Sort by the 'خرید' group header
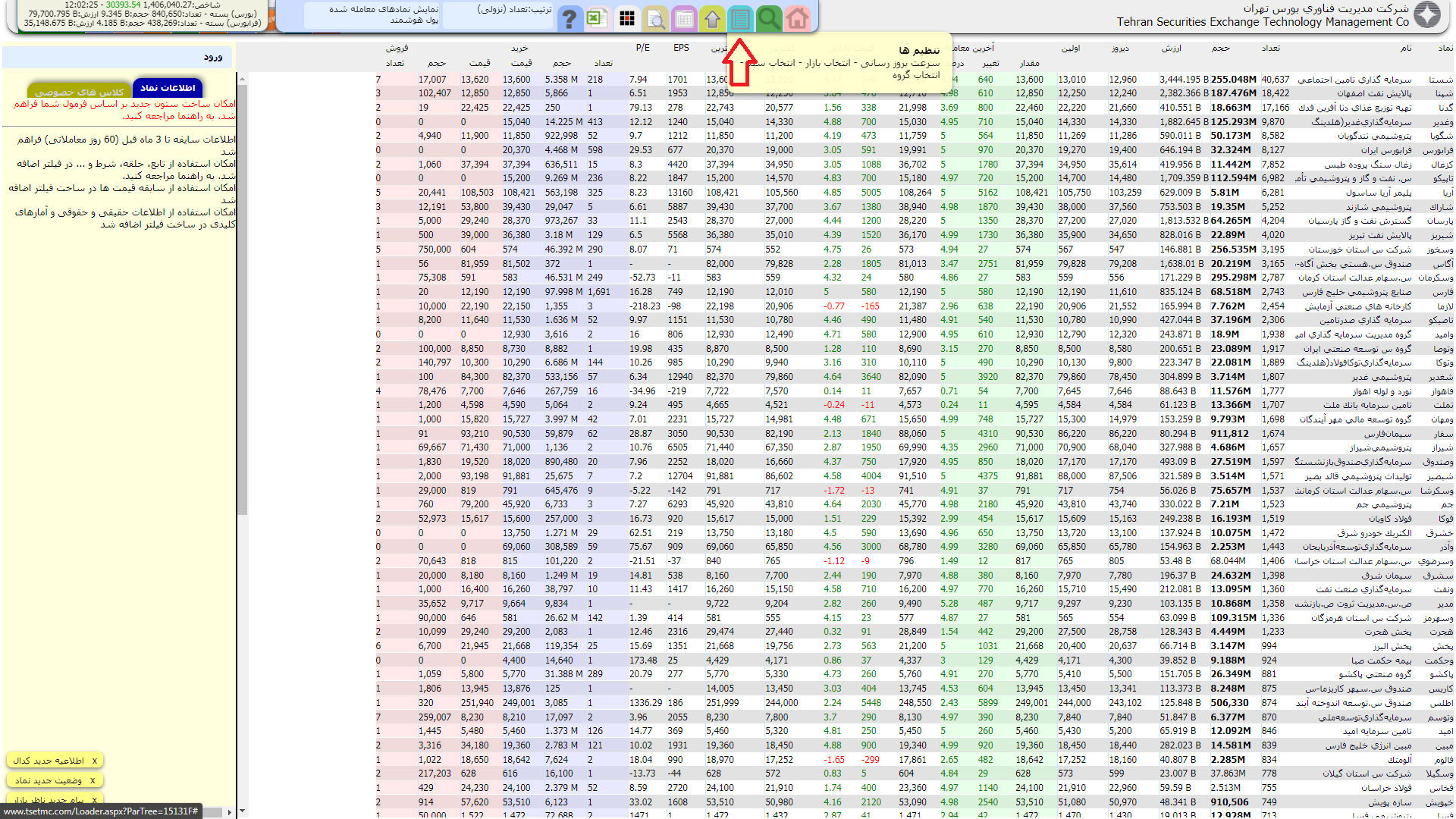Screen dimensions: 1456x819 pos(519,48)
